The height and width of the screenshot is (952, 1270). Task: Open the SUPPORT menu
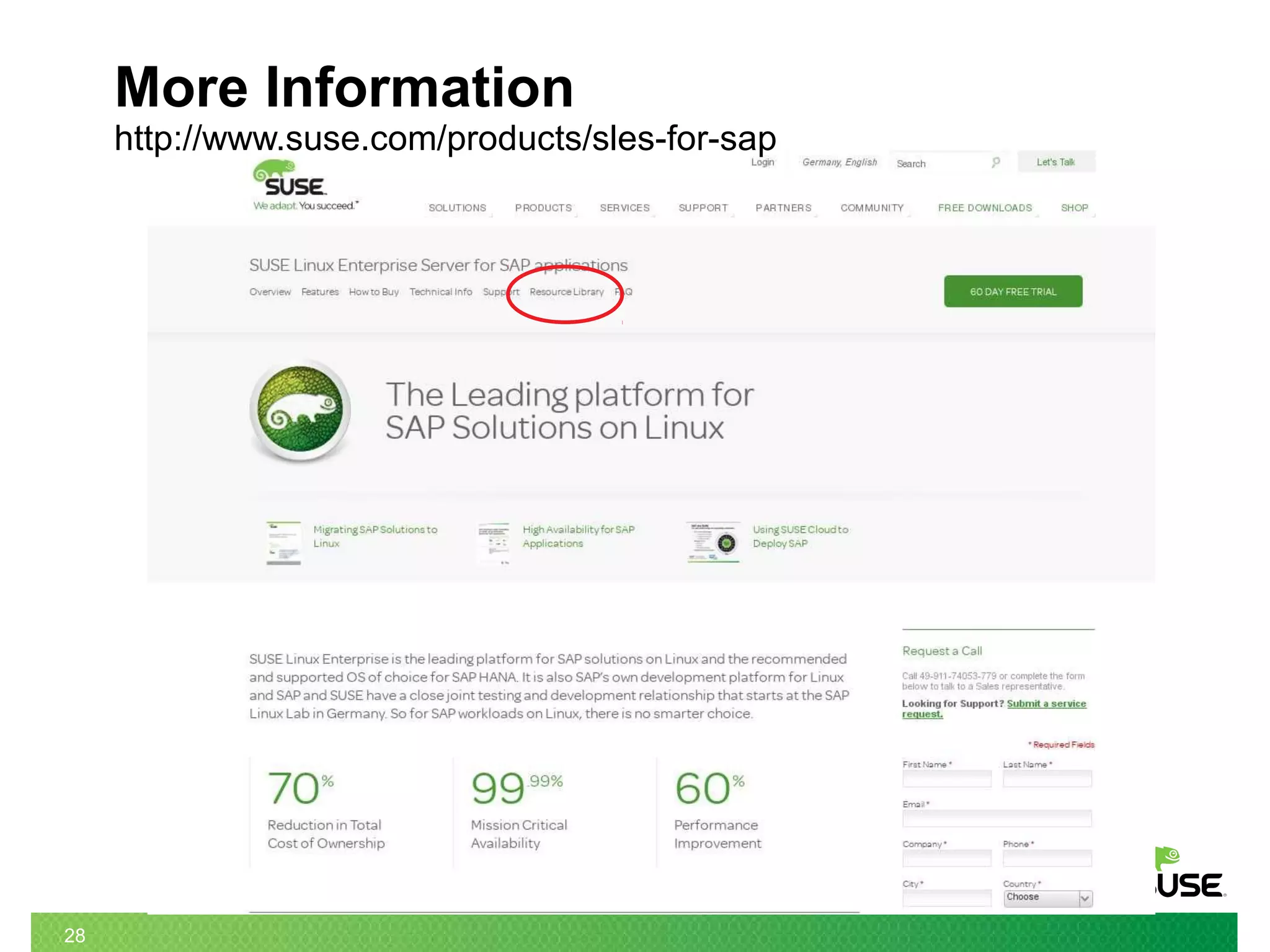[703, 208]
